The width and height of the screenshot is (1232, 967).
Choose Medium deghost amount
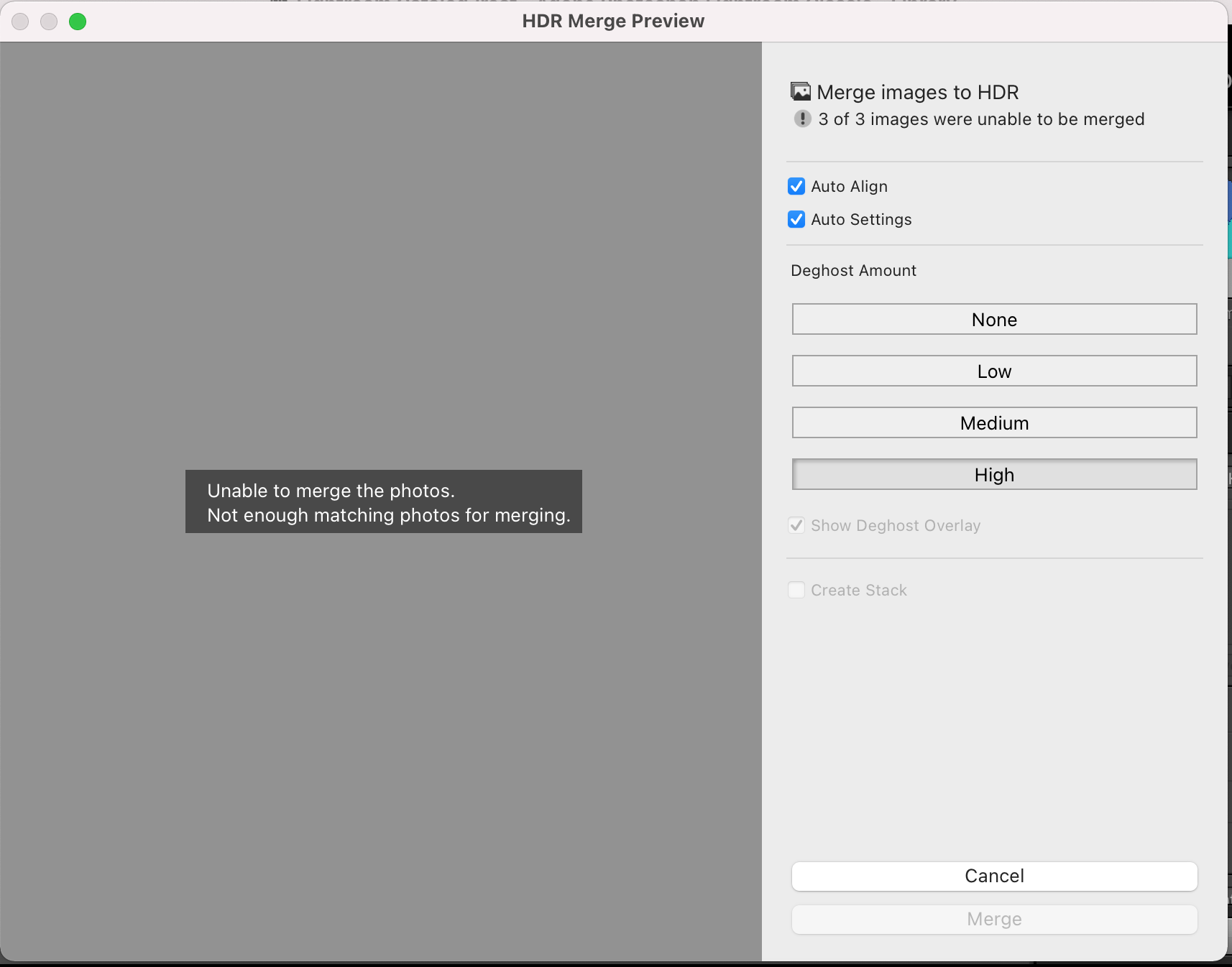pos(993,422)
